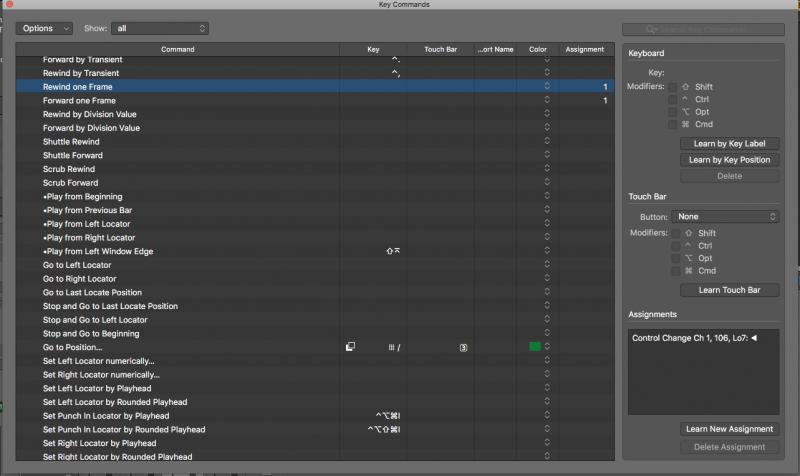Click the Learn Touch Bar button
This screenshot has width=800, height=476.
pos(729,290)
